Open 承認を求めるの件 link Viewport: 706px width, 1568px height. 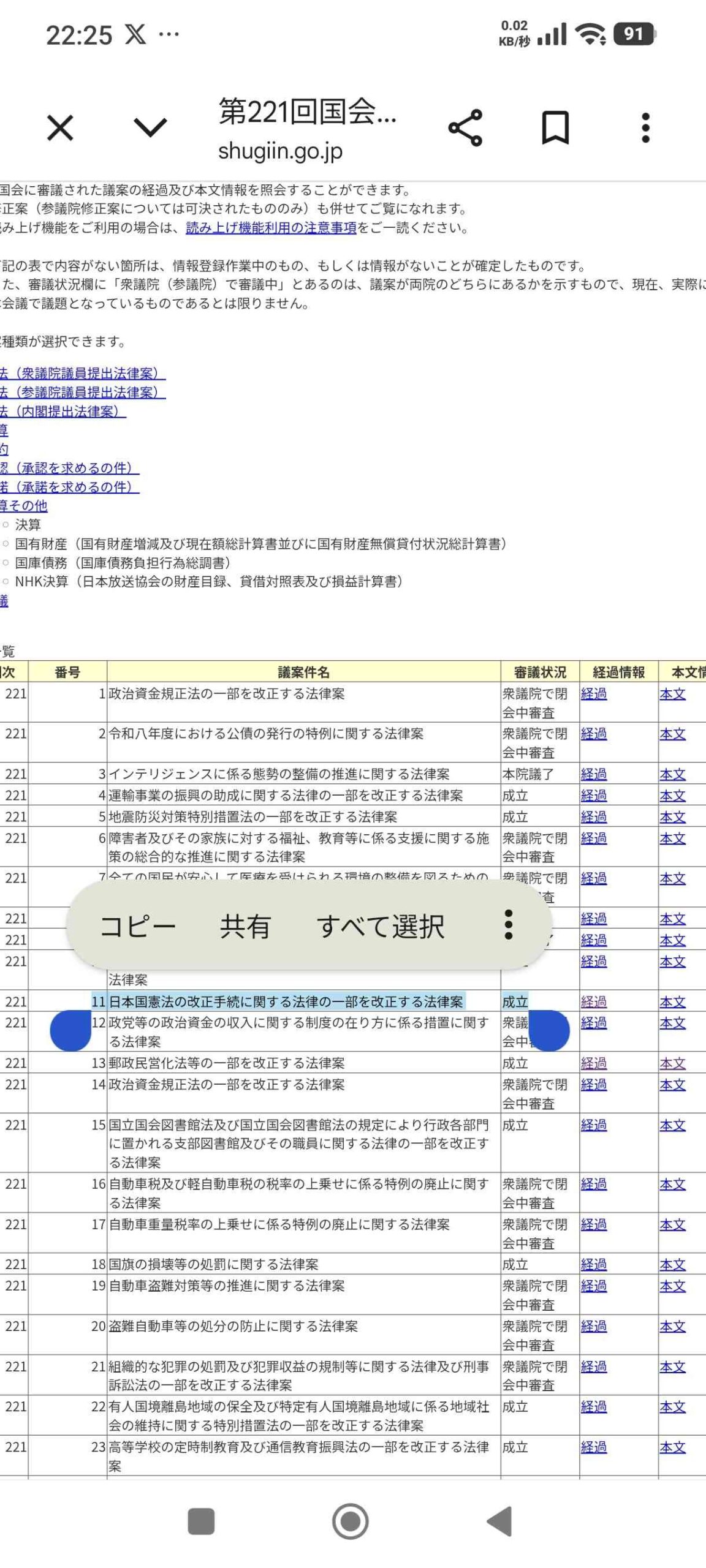click(x=70, y=468)
